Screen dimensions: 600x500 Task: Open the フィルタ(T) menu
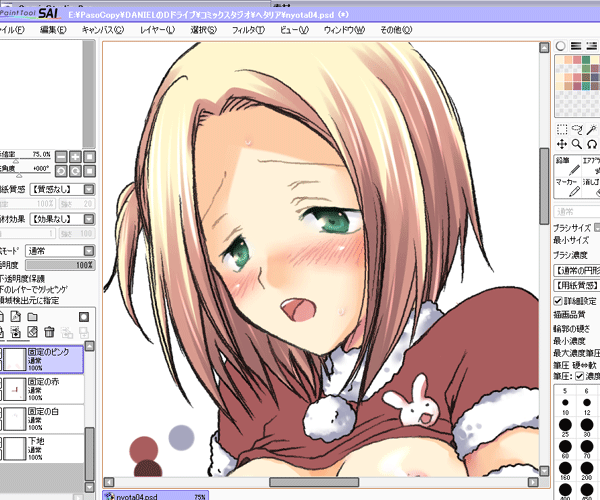248,30
